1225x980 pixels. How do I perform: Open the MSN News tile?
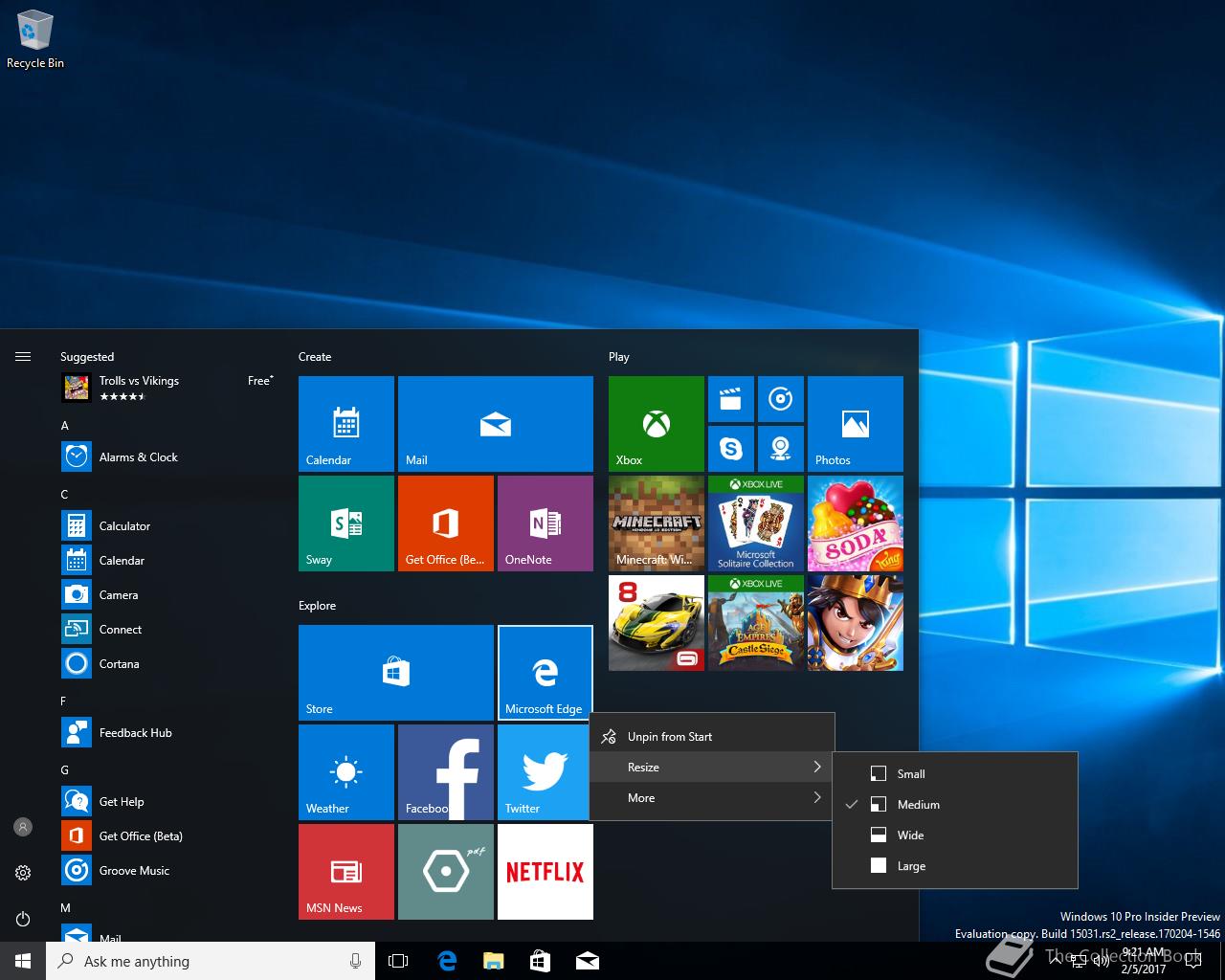(x=346, y=872)
